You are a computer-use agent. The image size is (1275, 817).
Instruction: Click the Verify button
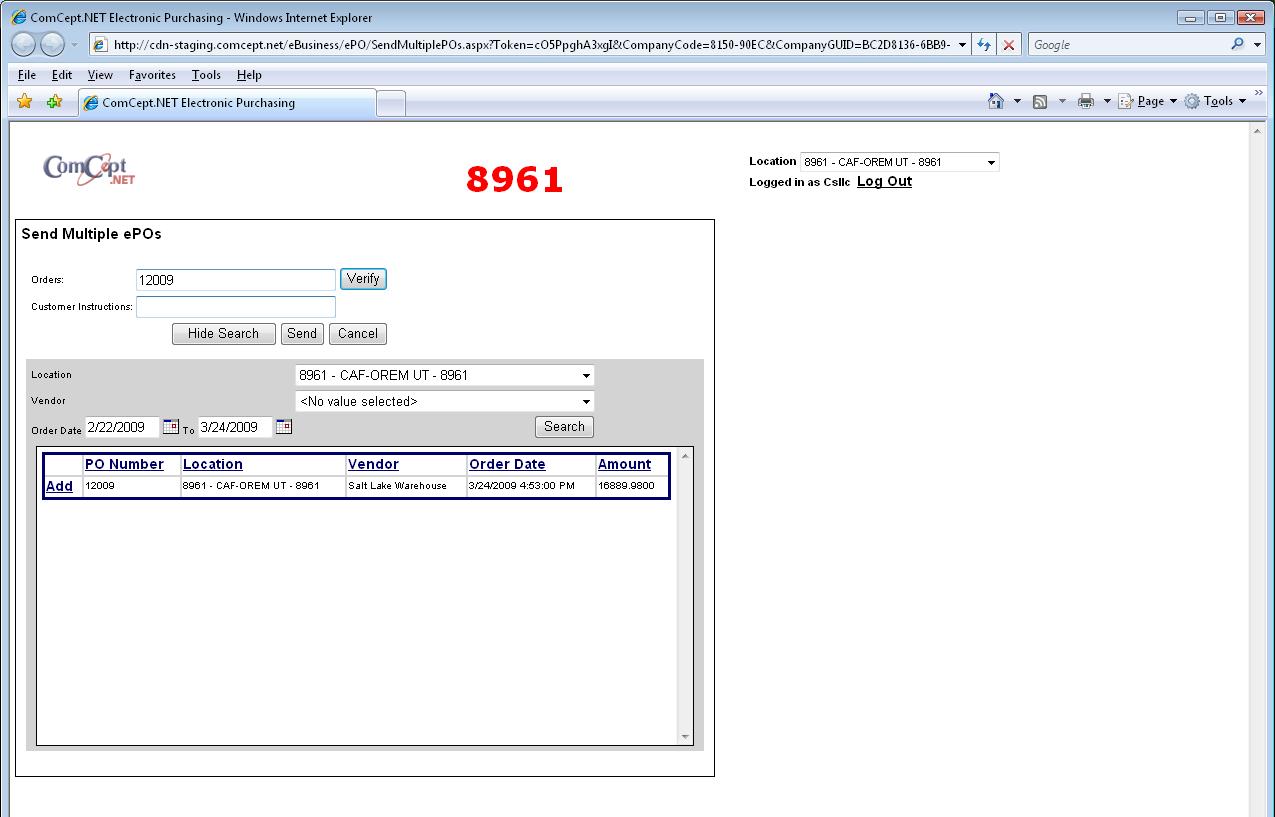tap(363, 279)
